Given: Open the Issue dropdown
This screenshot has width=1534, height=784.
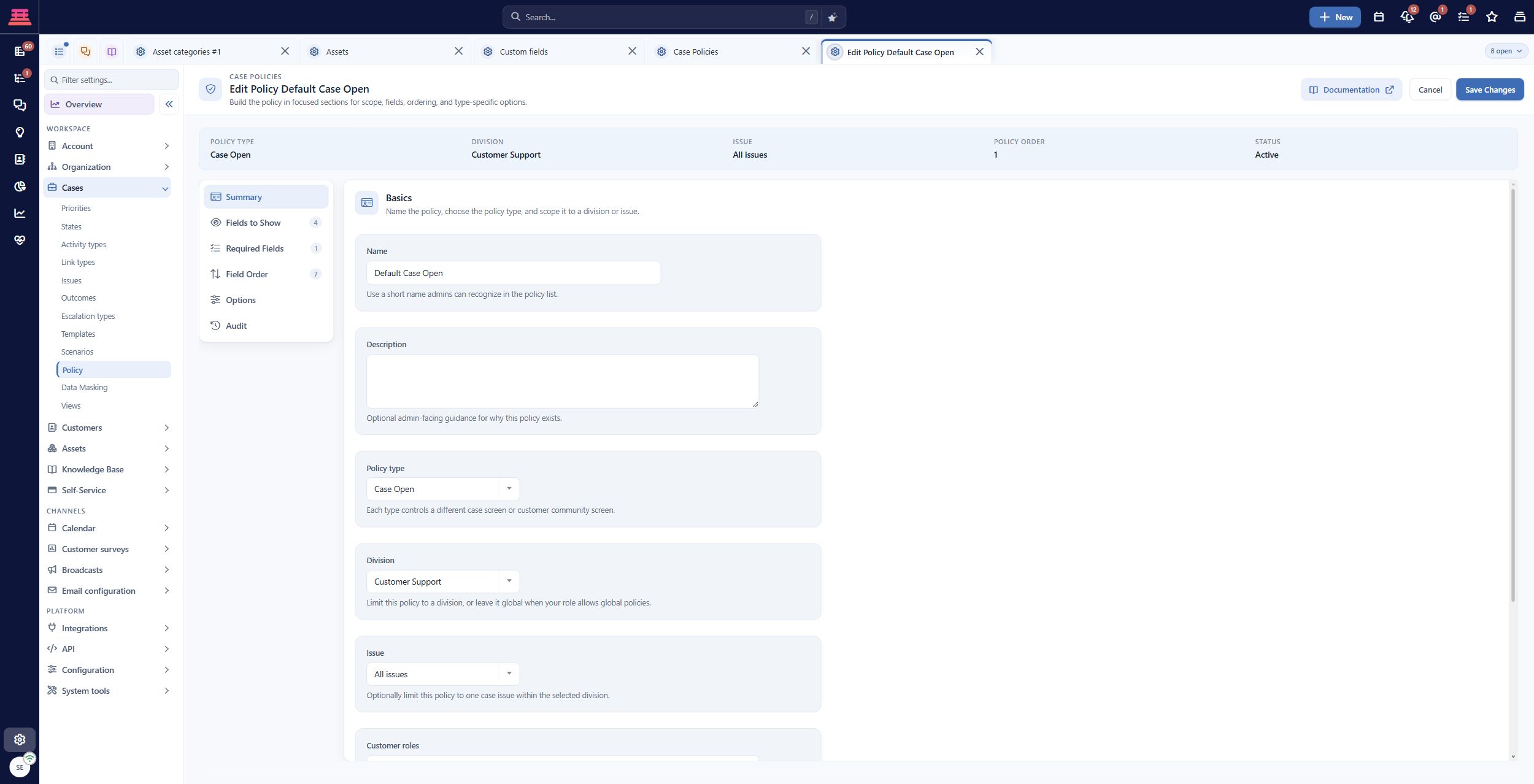Looking at the screenshot, I should (x=442, y=674).
